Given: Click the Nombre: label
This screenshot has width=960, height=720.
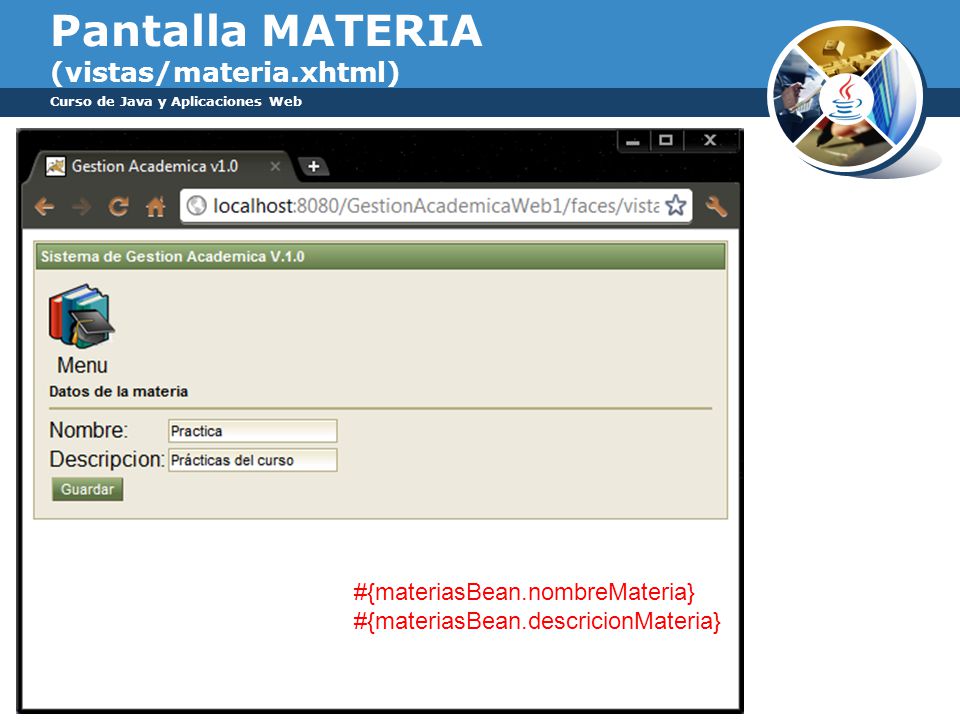Looking at the screenshot, I should tap(89, 430).
